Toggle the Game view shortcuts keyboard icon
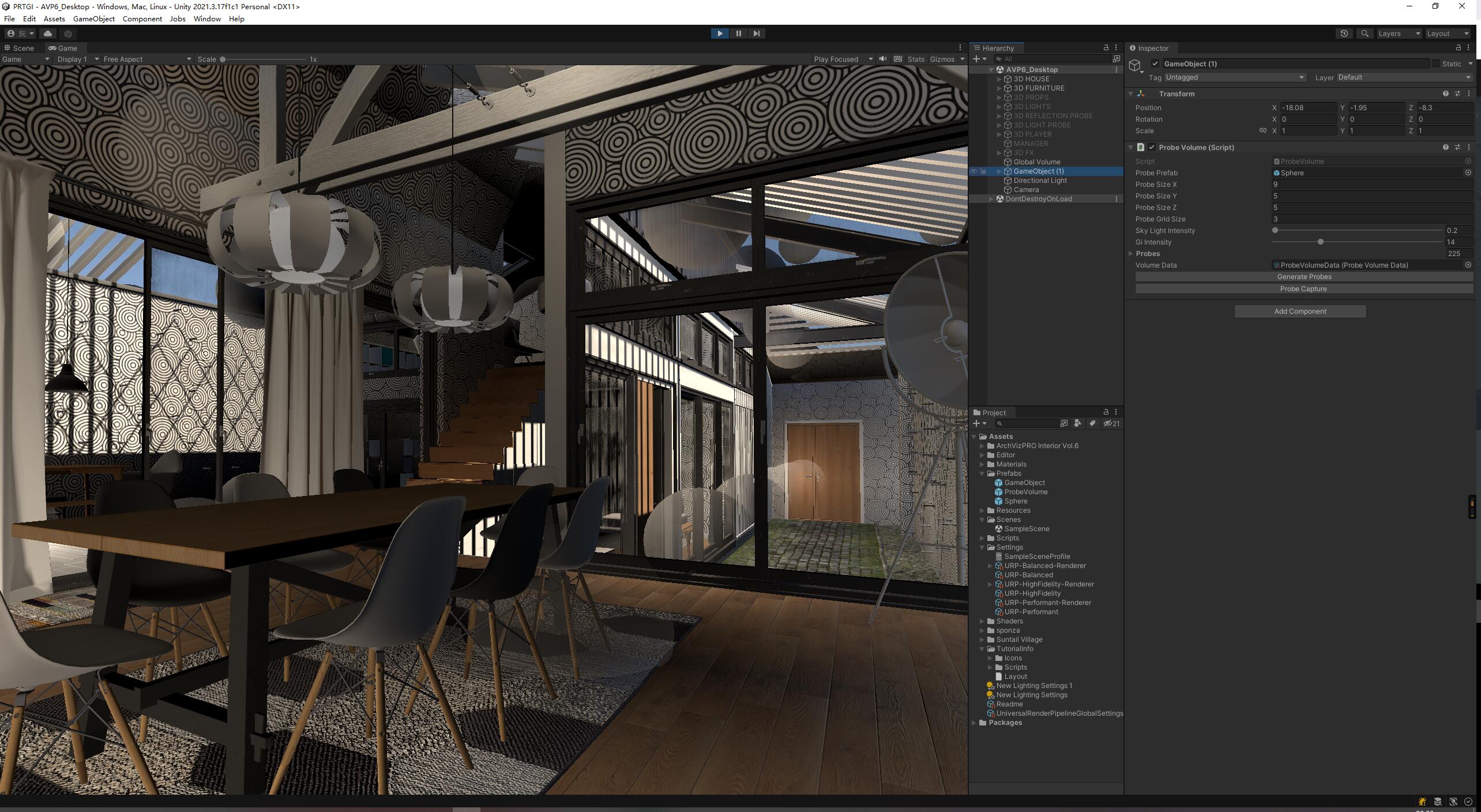The height and width of the screenshot is (812, 1481). [898, 59]
